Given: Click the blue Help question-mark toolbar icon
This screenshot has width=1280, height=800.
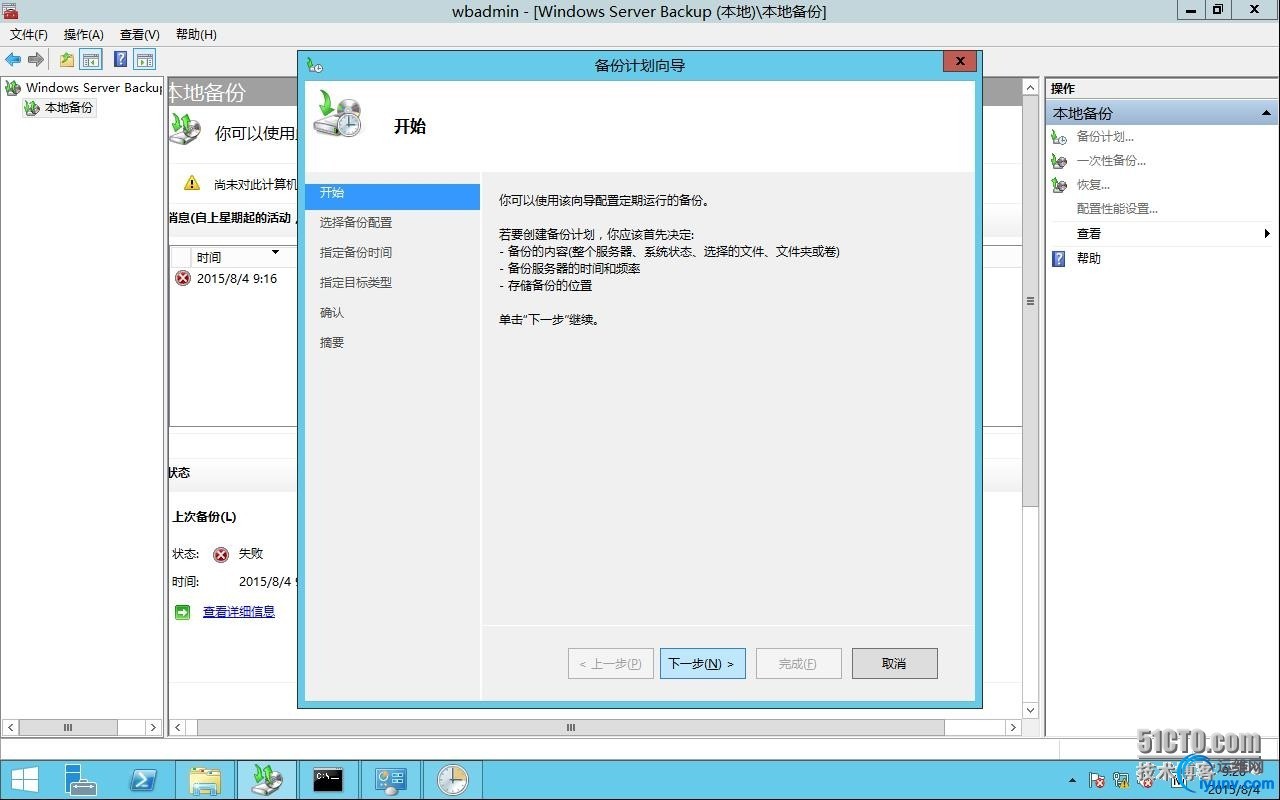Looking at the screenshot, I should click(120, 60).
